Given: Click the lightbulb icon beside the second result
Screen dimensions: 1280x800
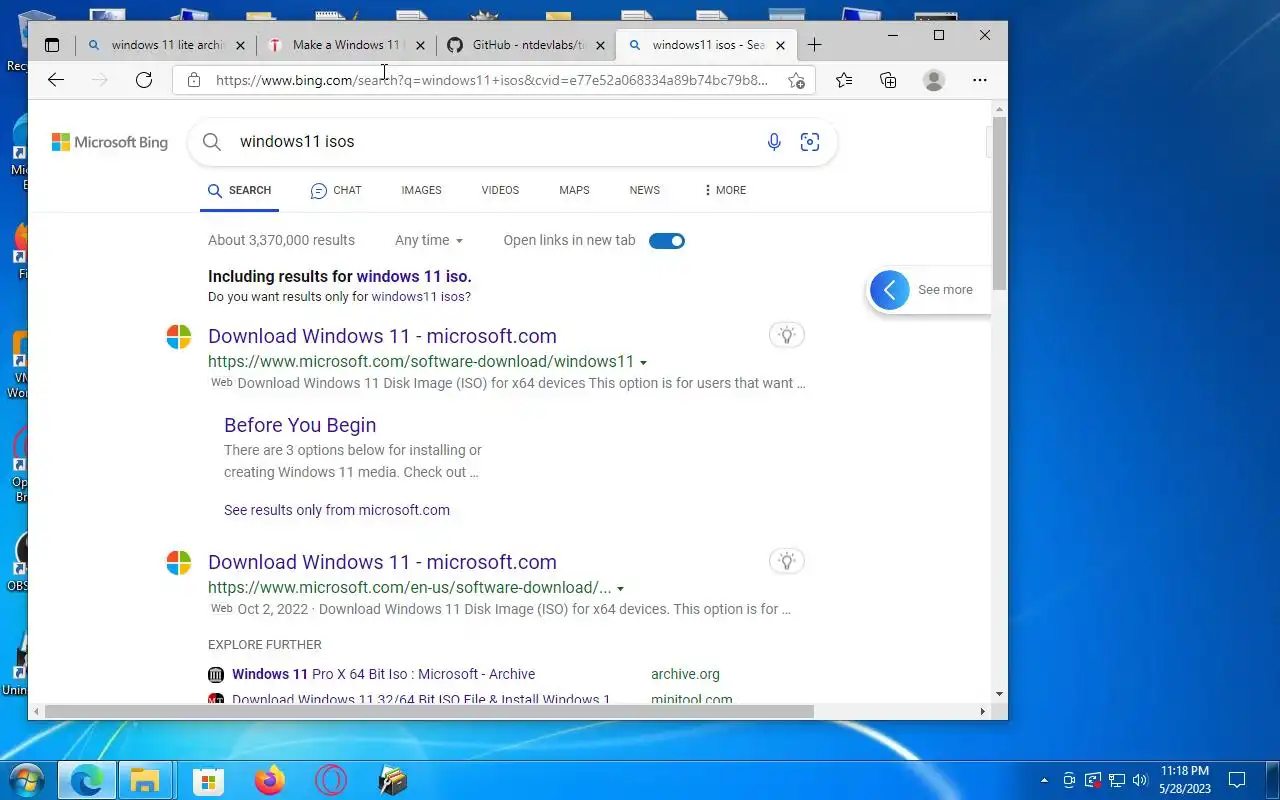Looking at the screenshot, I should click(787, 561).
